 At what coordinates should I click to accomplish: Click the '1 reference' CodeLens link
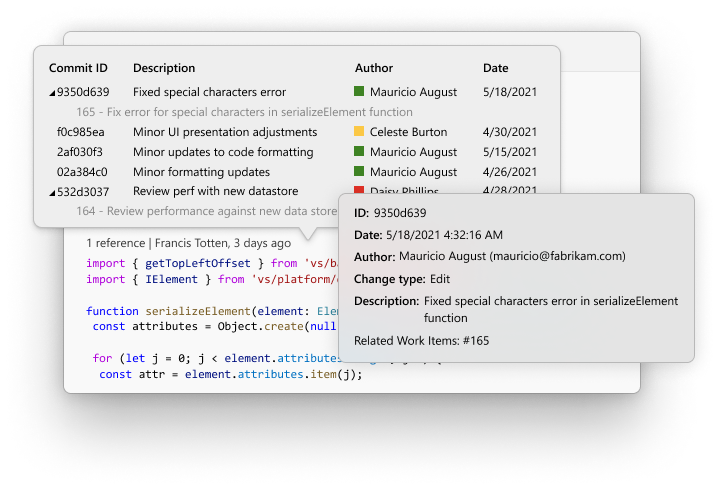click(x=116, y=242)
